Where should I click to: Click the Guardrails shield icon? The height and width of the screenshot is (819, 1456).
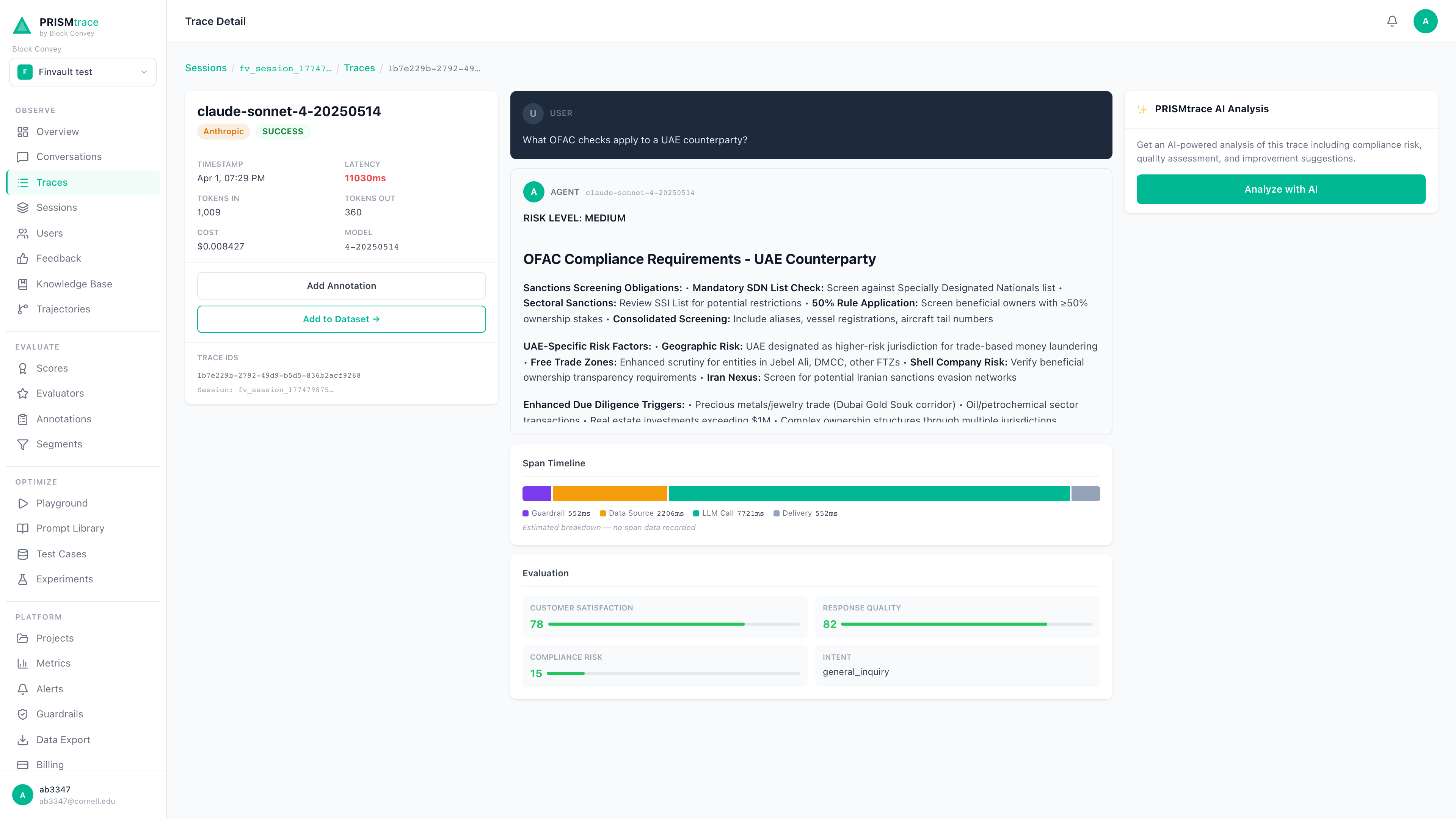click(23, 714)
